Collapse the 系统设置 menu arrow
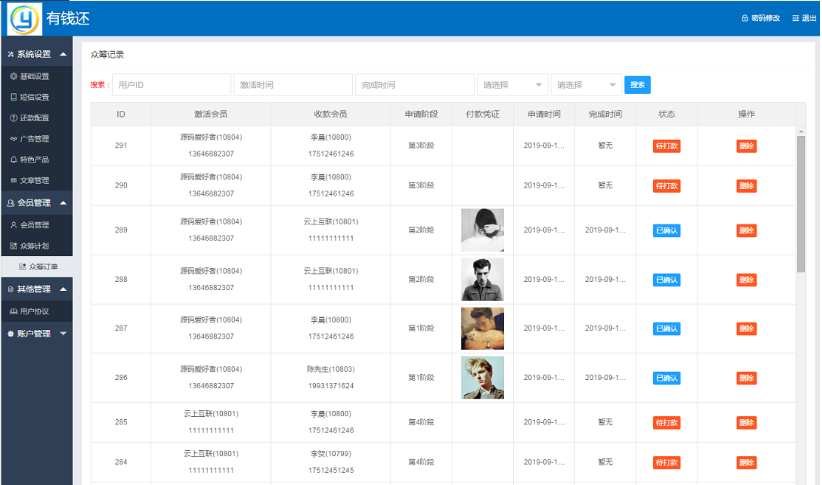The image size is (822, 485). point(63,54)
